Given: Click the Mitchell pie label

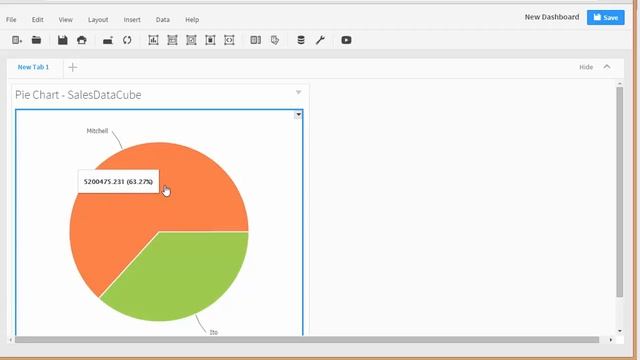Looking at the screenshot, I should (x=97, y=131).
